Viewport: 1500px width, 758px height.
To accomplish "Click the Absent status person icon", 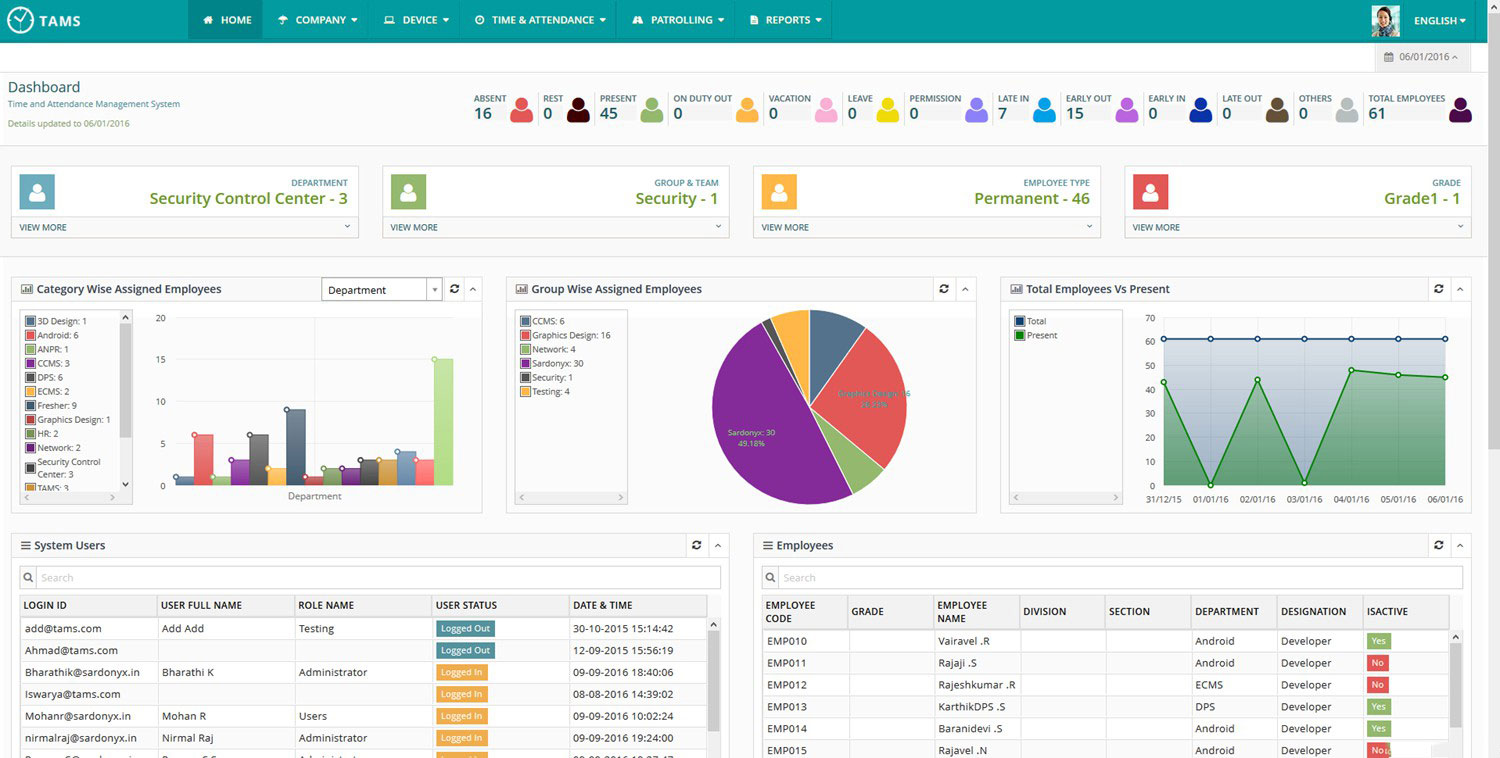I will click(521, 110).
